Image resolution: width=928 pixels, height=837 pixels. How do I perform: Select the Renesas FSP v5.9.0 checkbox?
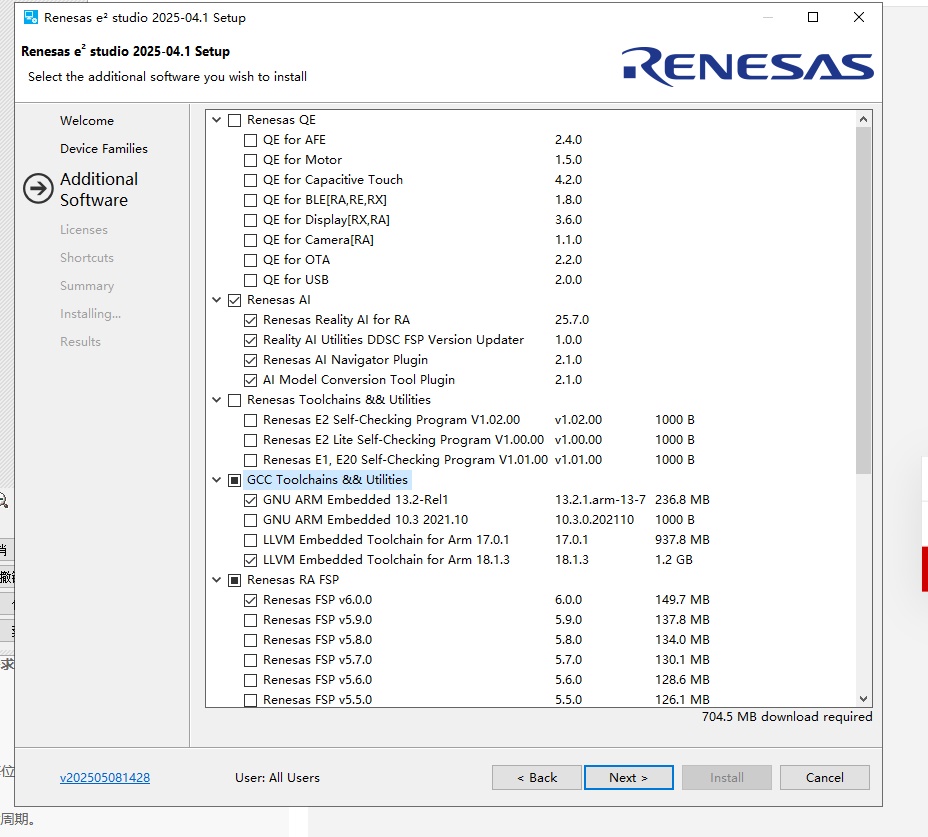250,620
